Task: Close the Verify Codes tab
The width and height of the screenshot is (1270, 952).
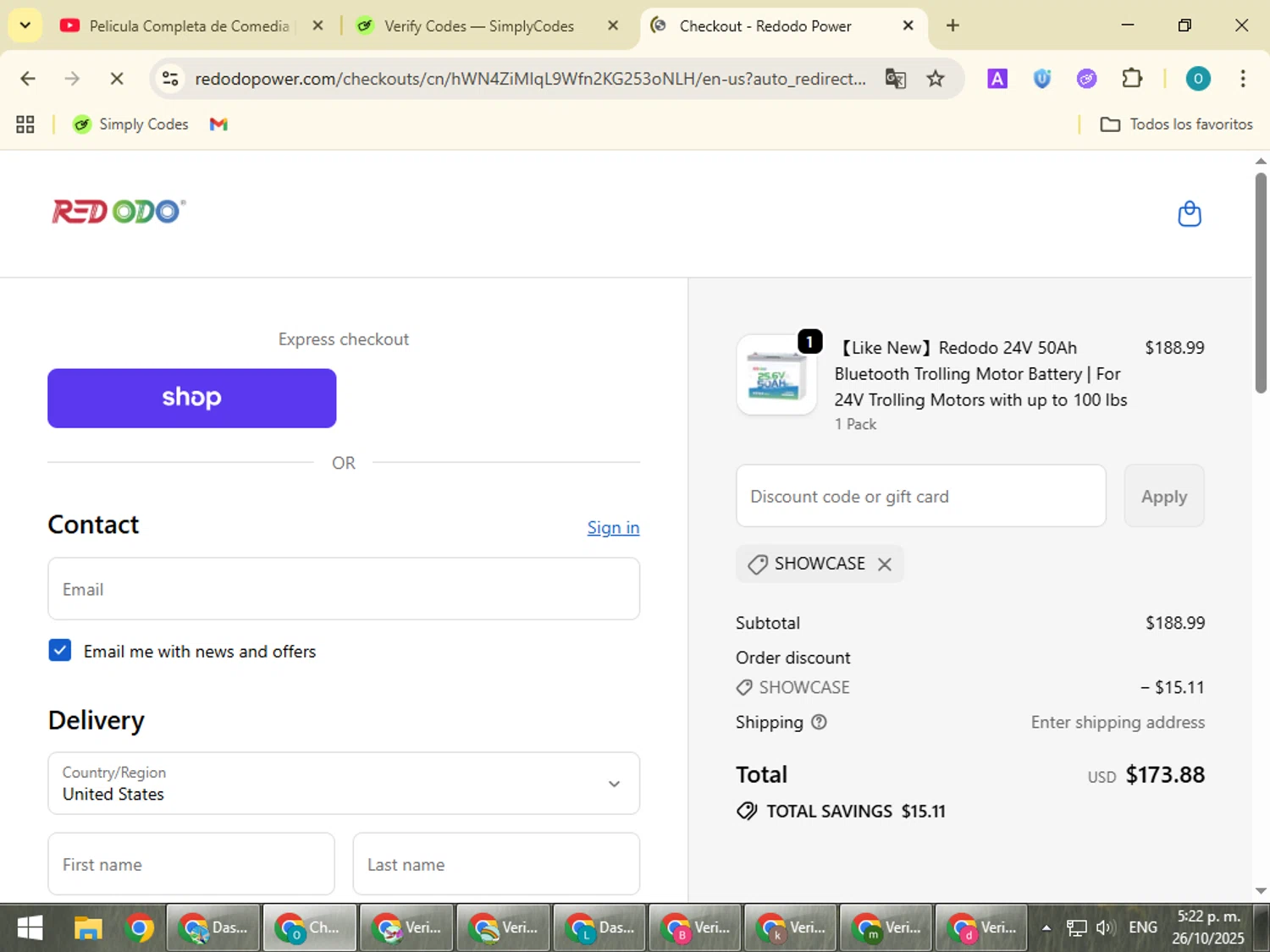Action: tap(613, 26)
